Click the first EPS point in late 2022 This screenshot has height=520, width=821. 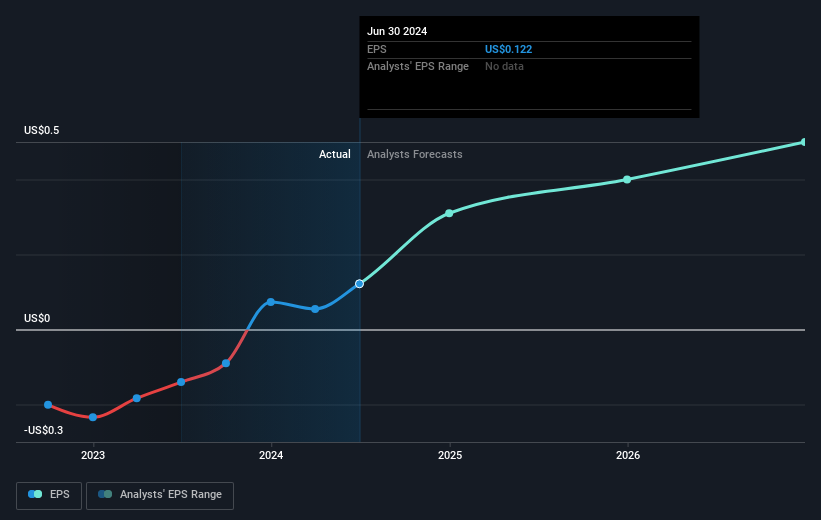[x=48, y=405]
